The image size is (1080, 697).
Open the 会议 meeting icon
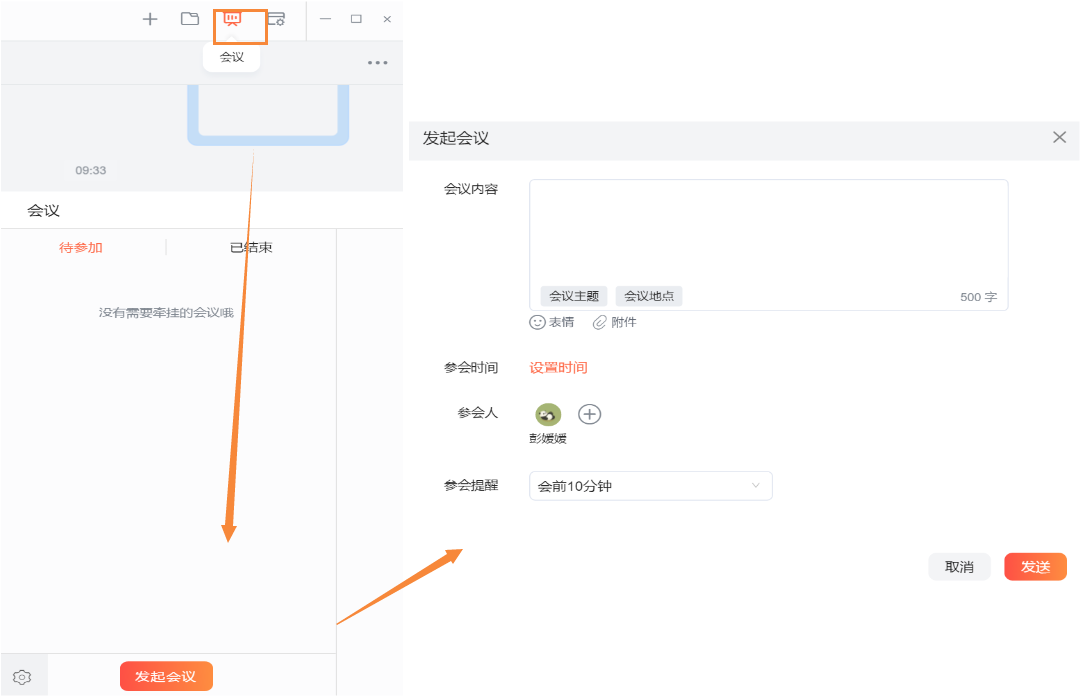(x=232, y=19)
